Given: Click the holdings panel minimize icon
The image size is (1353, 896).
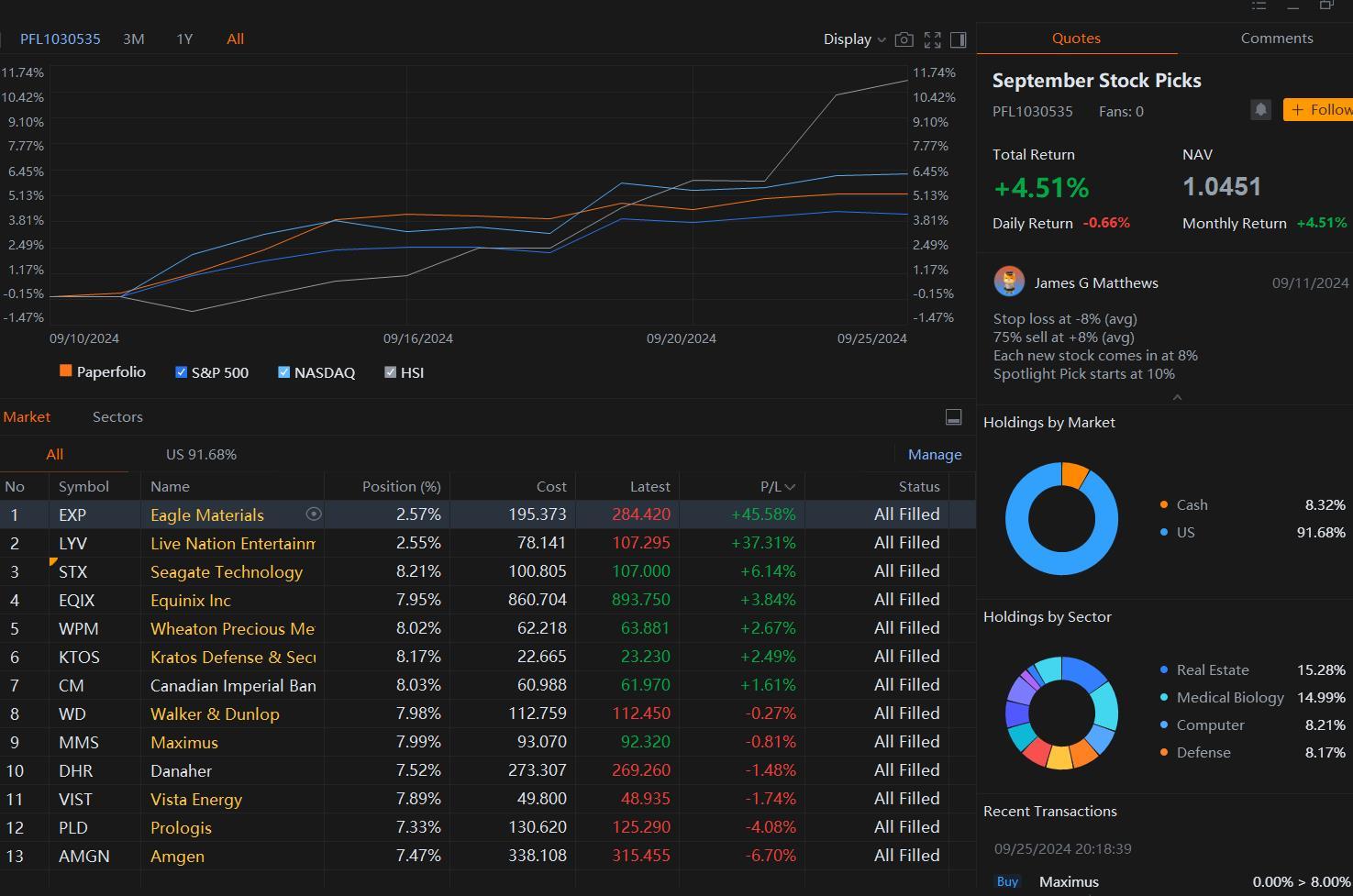Looking at the screenshot, I should click(953, 417).
